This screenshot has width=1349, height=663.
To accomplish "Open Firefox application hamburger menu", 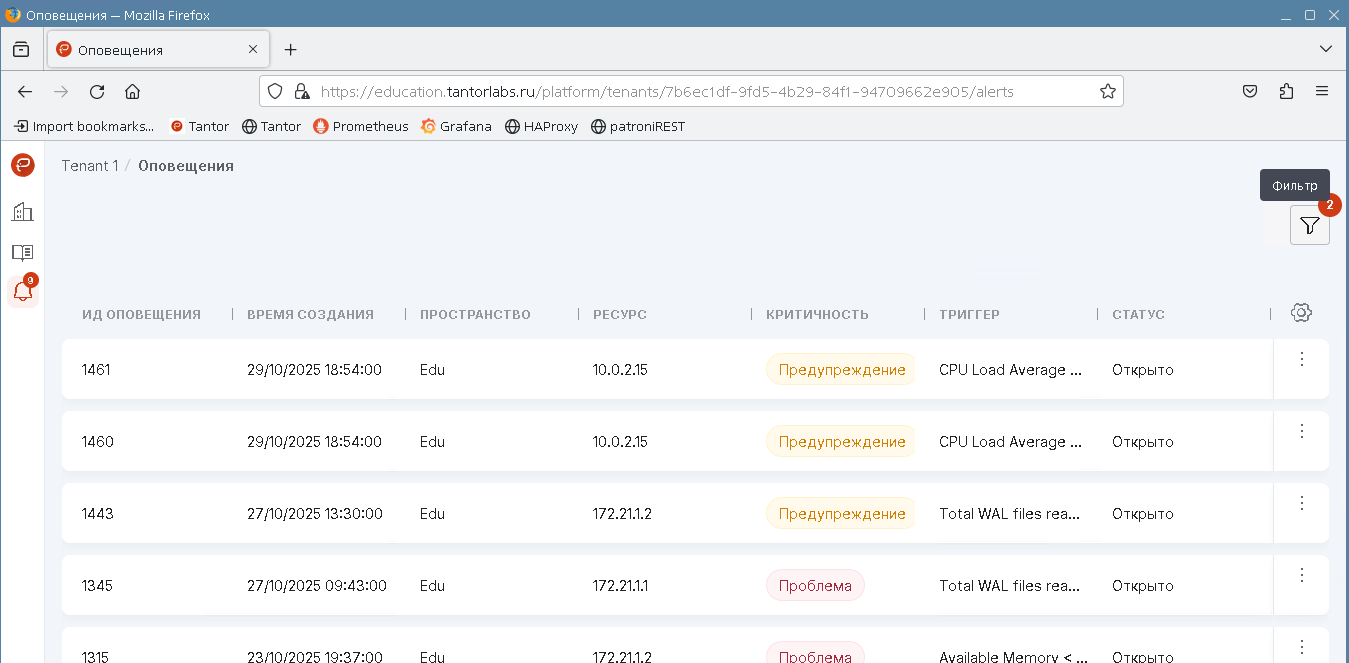I will pos(1322,92).
